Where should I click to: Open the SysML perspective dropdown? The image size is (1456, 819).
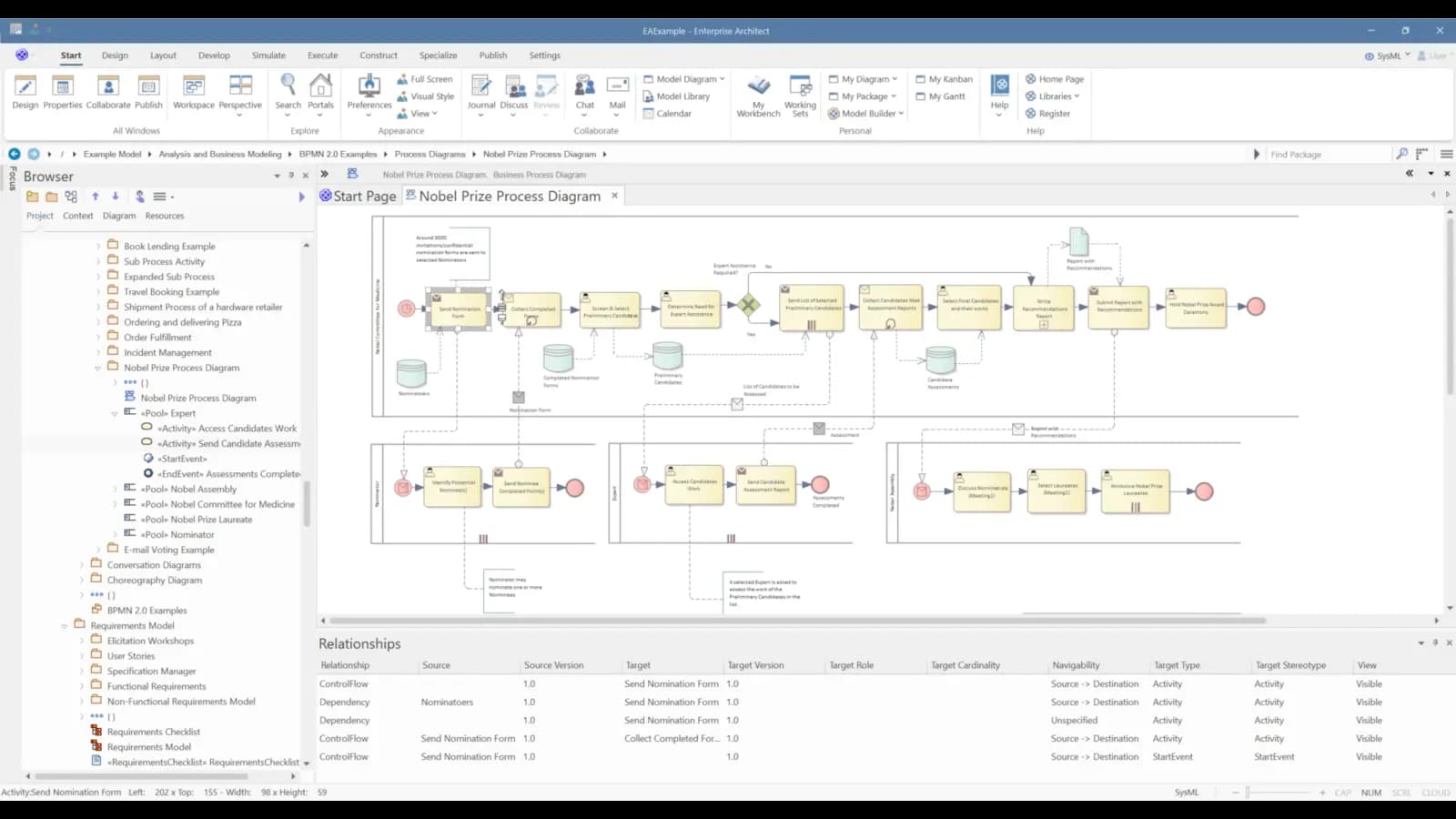(x=1387, y=56)
